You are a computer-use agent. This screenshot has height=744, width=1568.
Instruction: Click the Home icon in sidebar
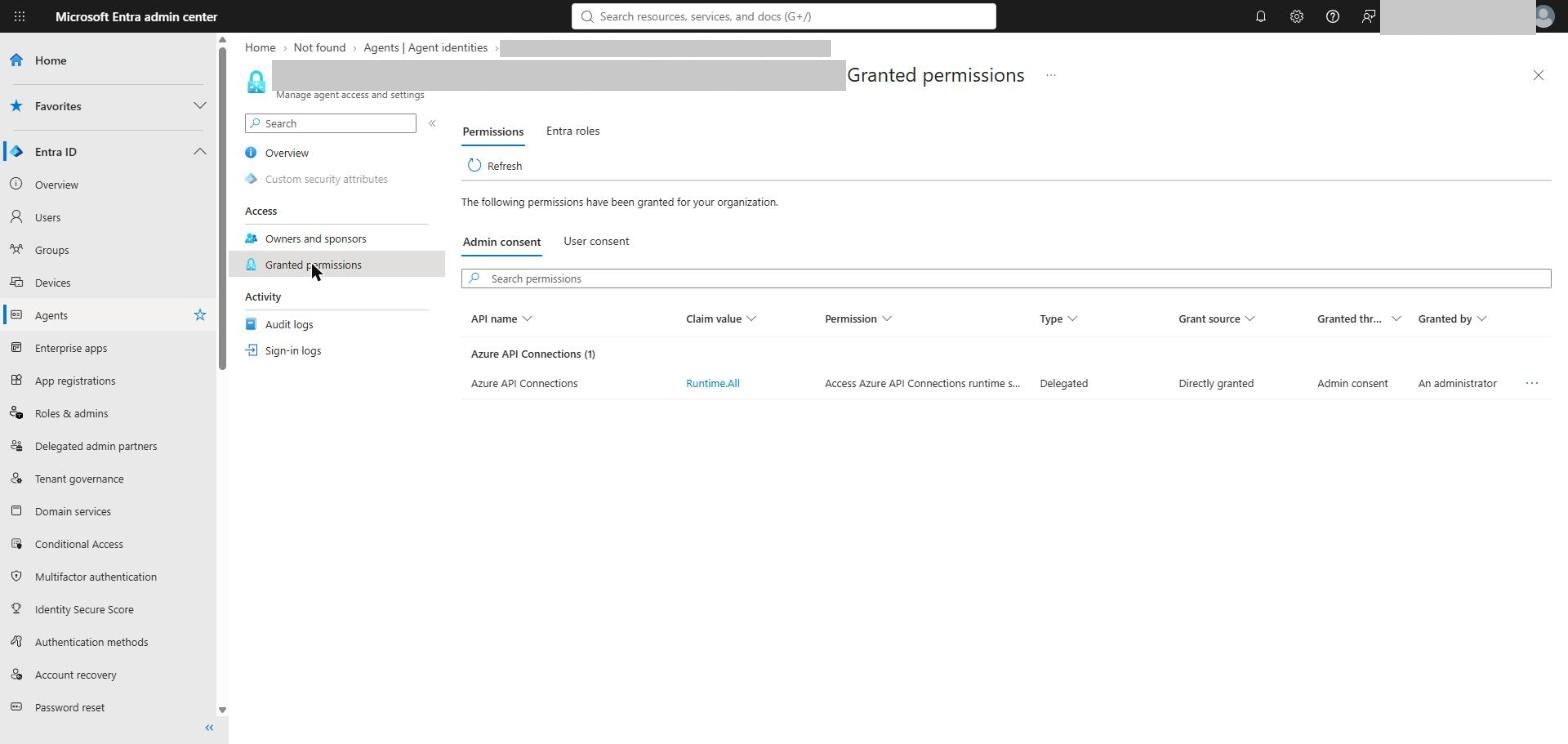pyautogui.click(x=16, y=60)
